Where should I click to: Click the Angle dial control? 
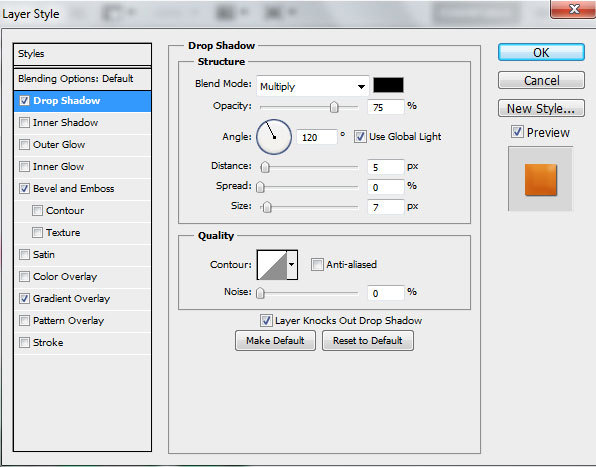point(274,137)
